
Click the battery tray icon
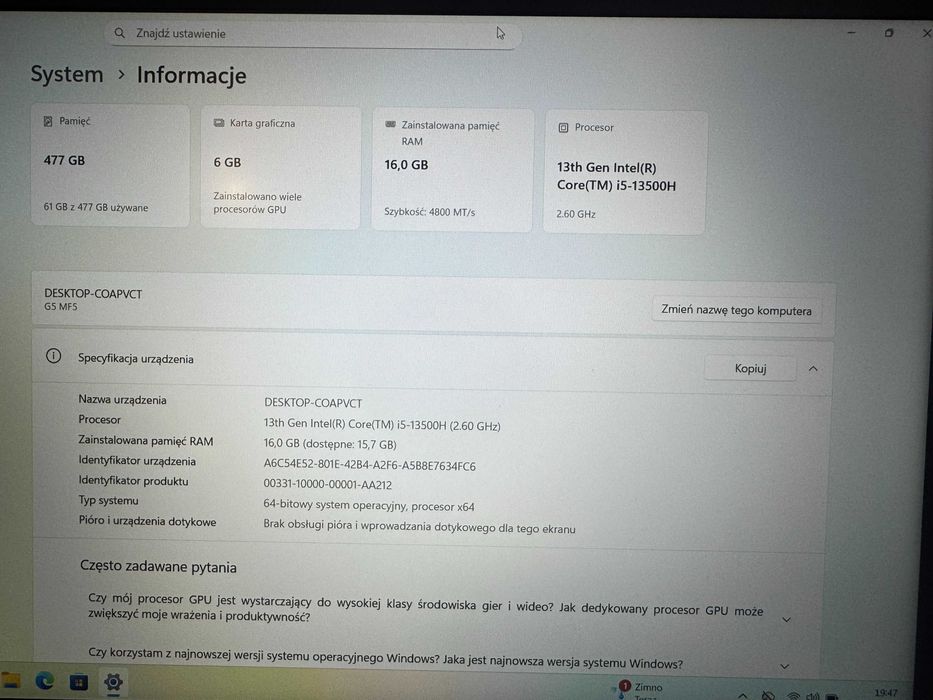[832, 696]
